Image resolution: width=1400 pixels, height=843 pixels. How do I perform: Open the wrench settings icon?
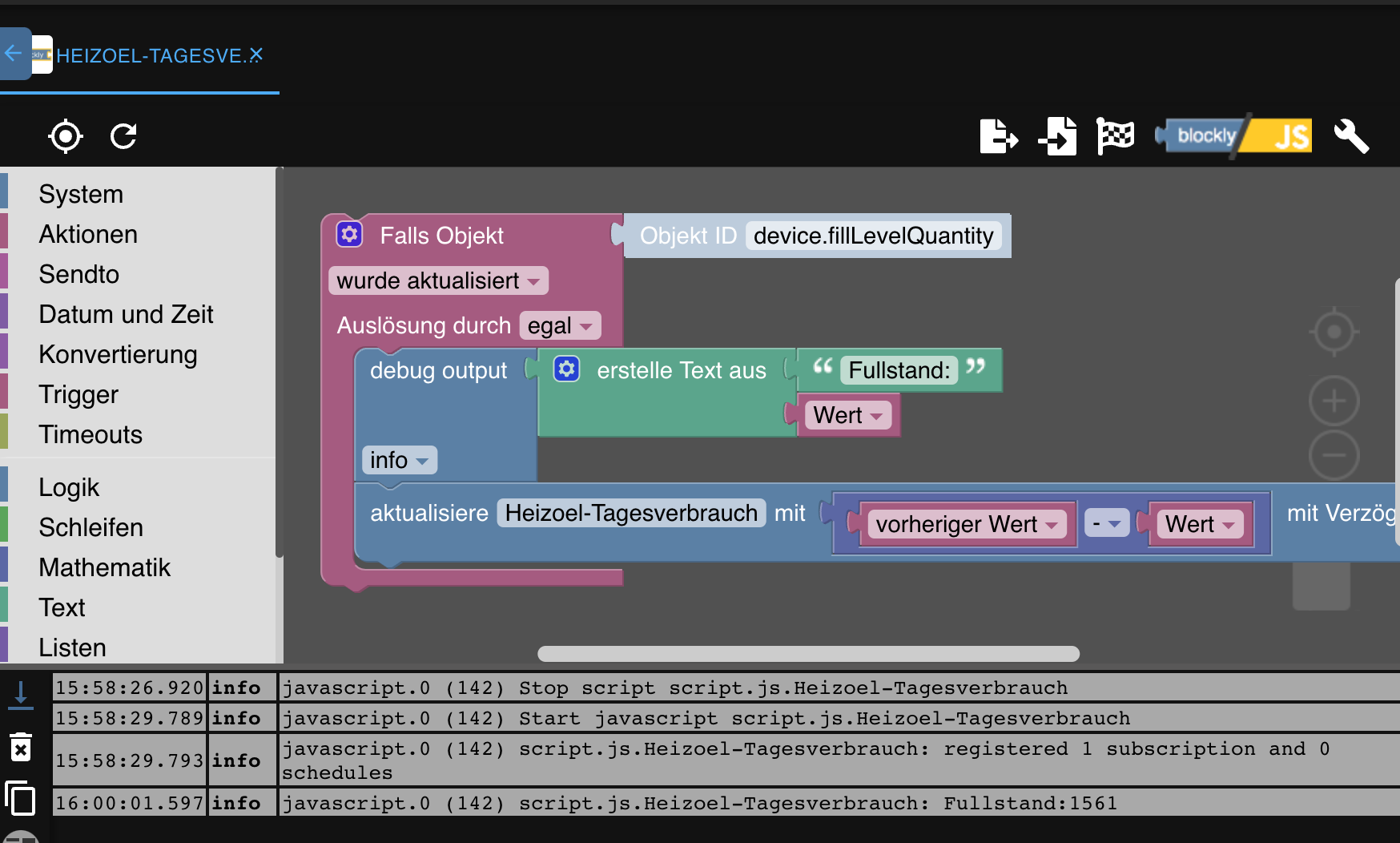1351,135
